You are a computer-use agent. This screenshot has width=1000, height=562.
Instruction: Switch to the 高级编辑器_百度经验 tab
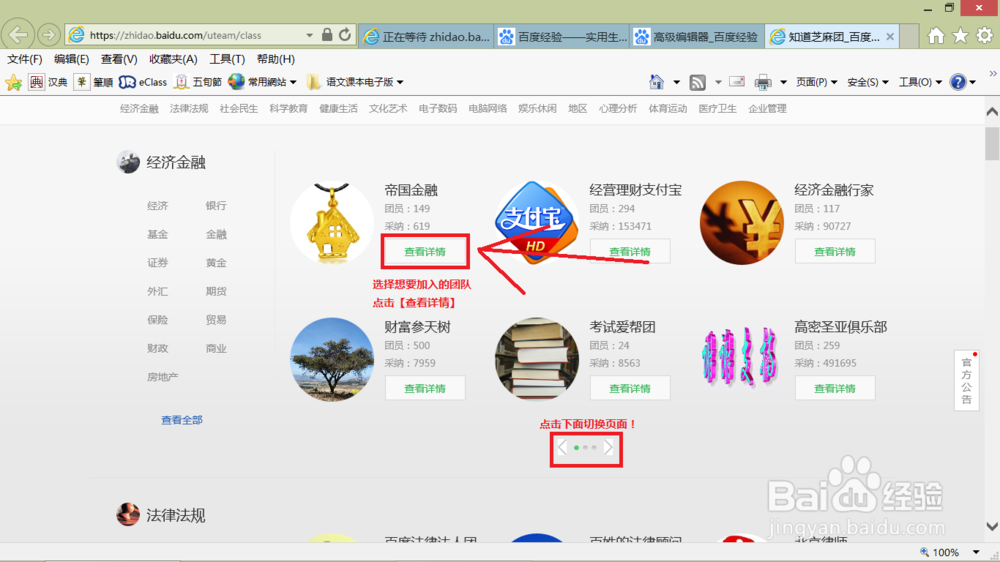[698, 36]
